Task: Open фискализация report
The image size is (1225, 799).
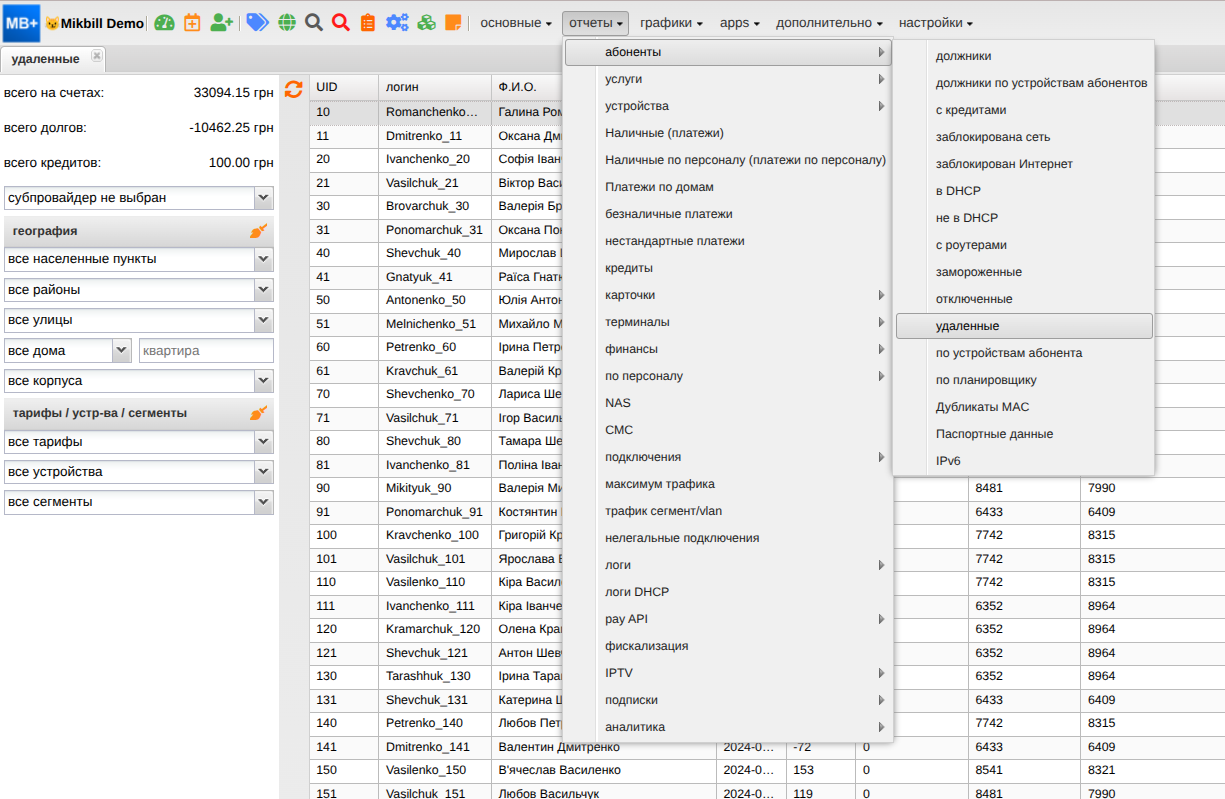Action: click(x=728, y=646)
